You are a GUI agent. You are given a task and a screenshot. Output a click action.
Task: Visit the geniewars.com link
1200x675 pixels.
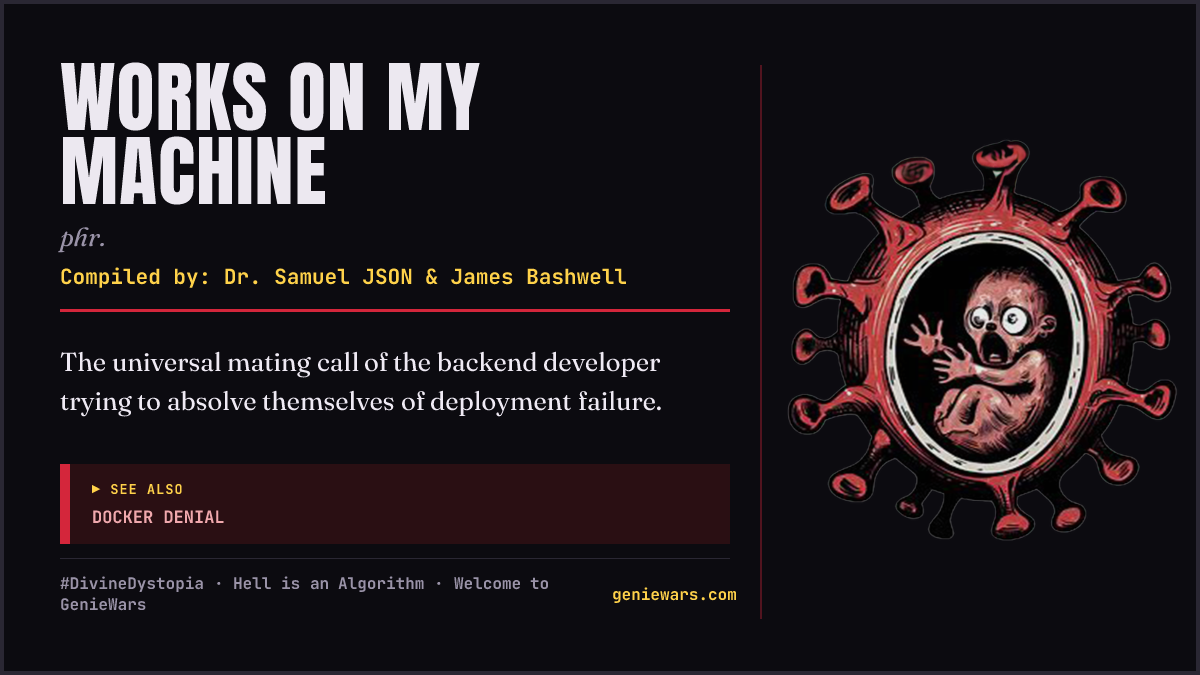674,595
